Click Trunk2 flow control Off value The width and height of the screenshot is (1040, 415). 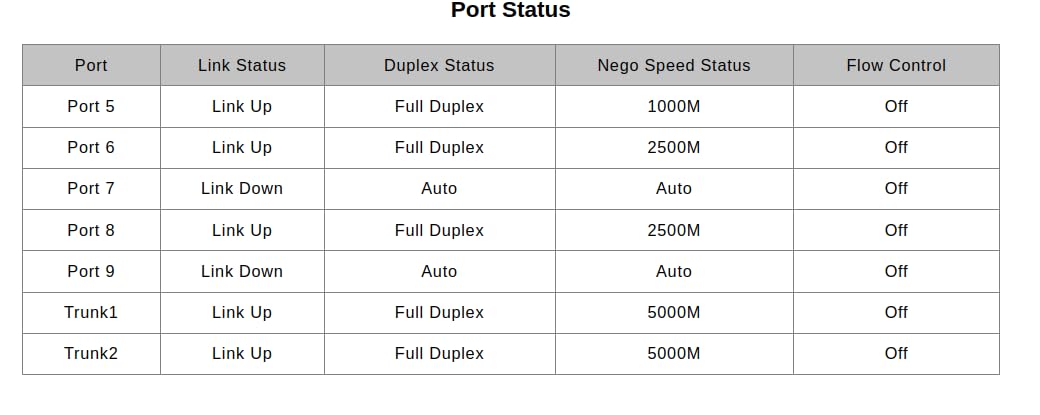tap(896, 354)
